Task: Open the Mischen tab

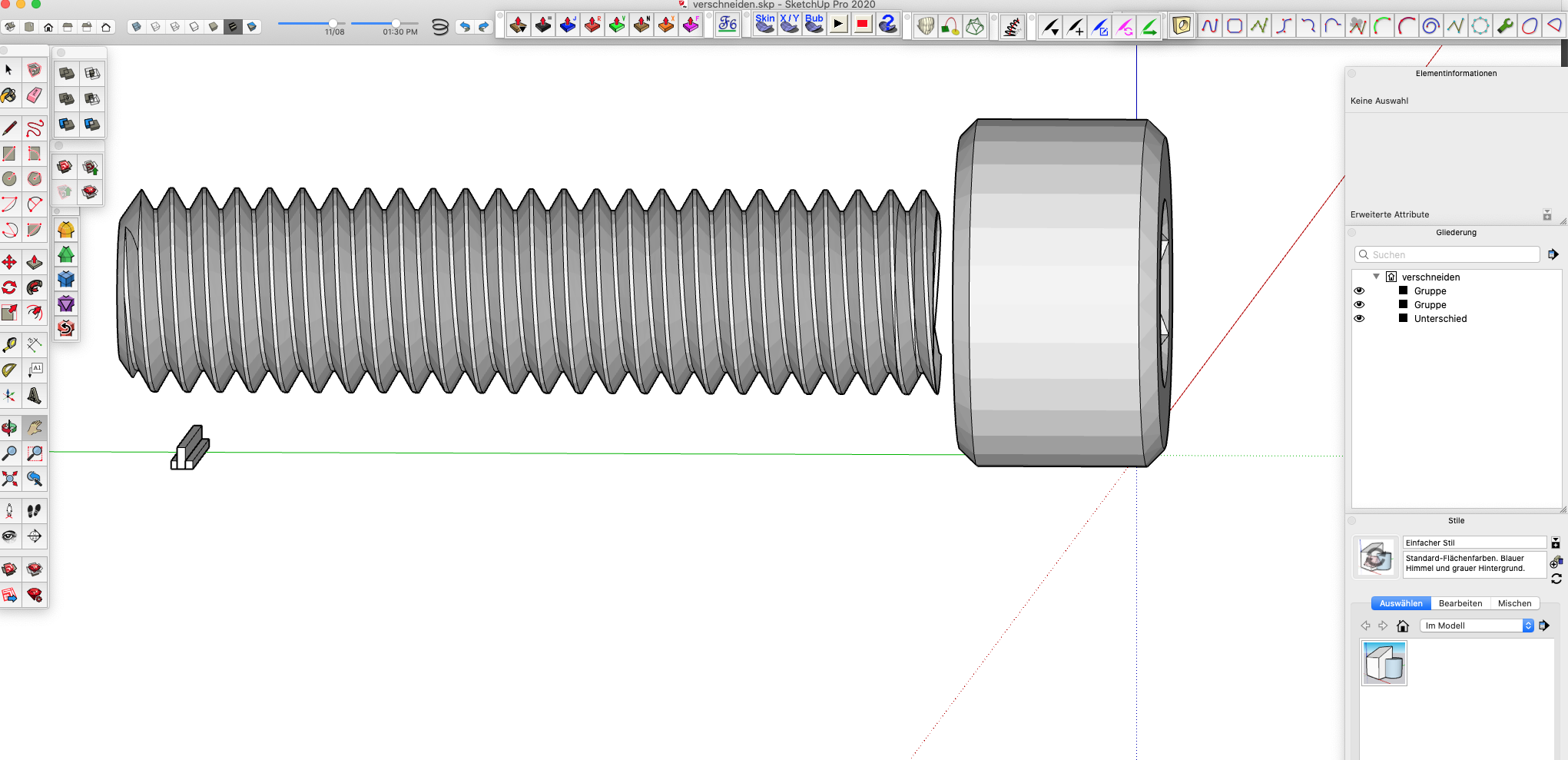Action: [1514, 603]
